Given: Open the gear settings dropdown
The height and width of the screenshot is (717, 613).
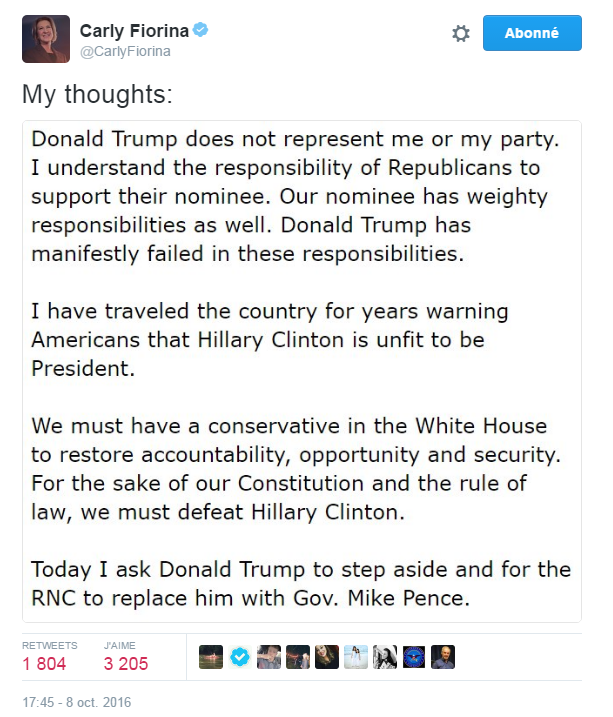Looking at the screenshot, I should coord(460,34).
